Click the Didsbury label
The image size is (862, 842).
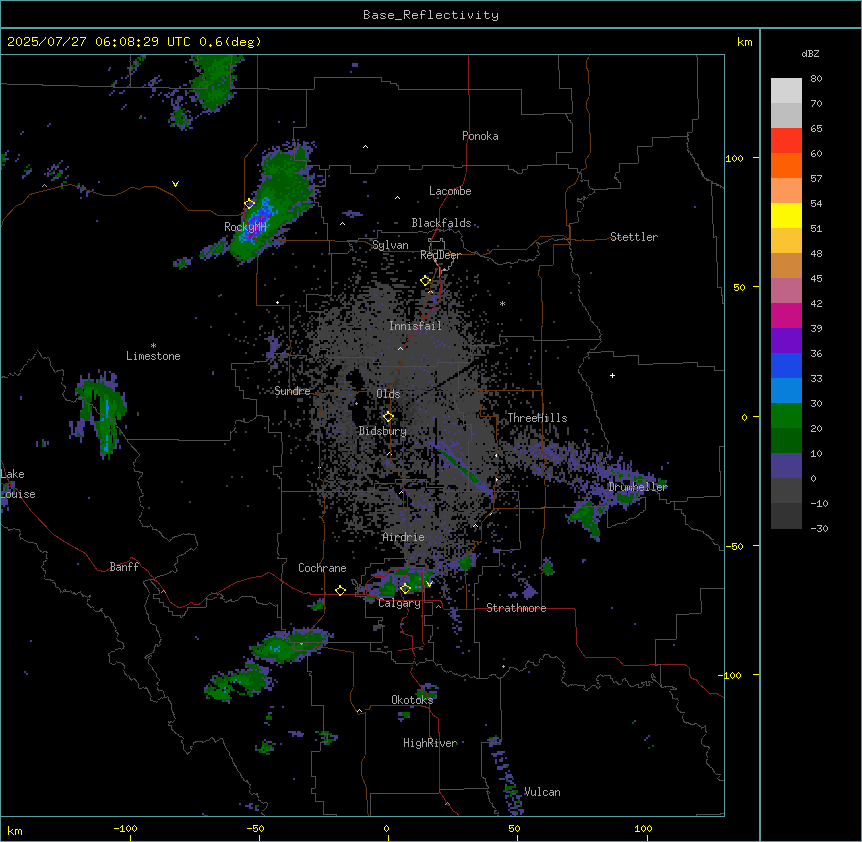pos(383,431)
